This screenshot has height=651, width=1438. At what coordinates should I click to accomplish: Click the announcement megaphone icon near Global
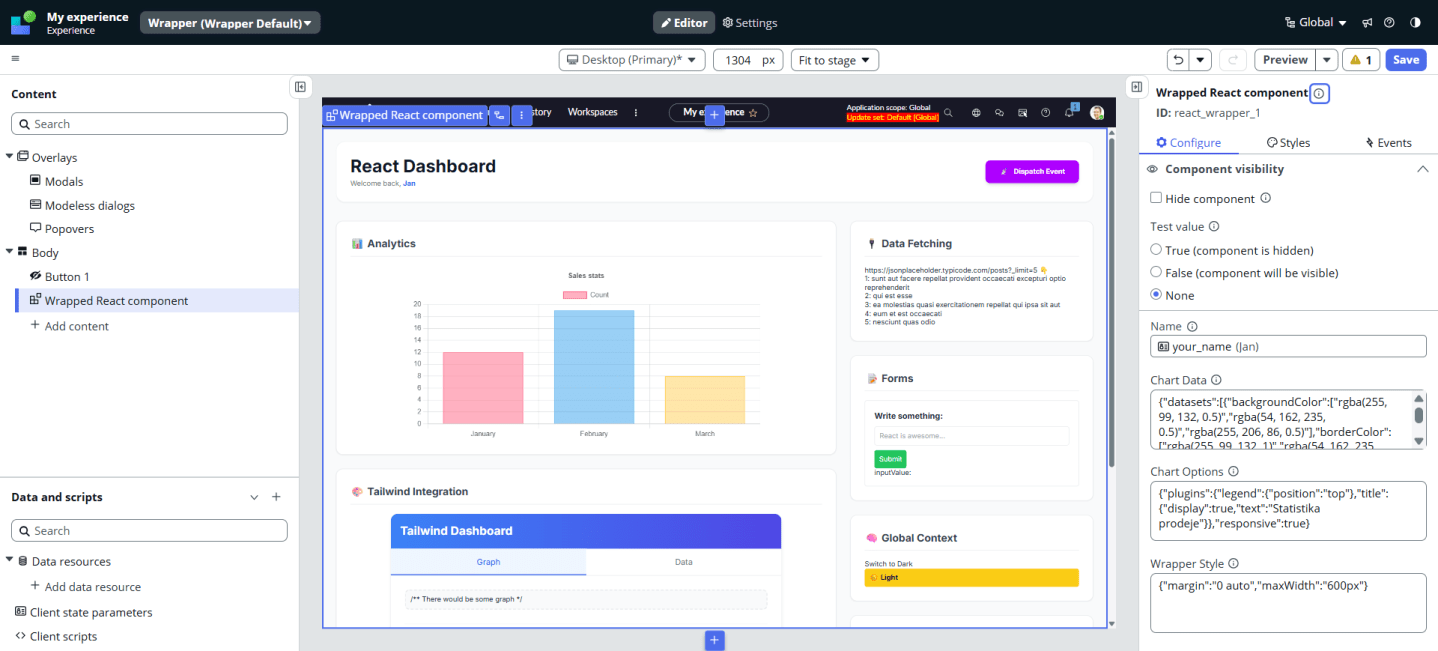point(1367,23)
